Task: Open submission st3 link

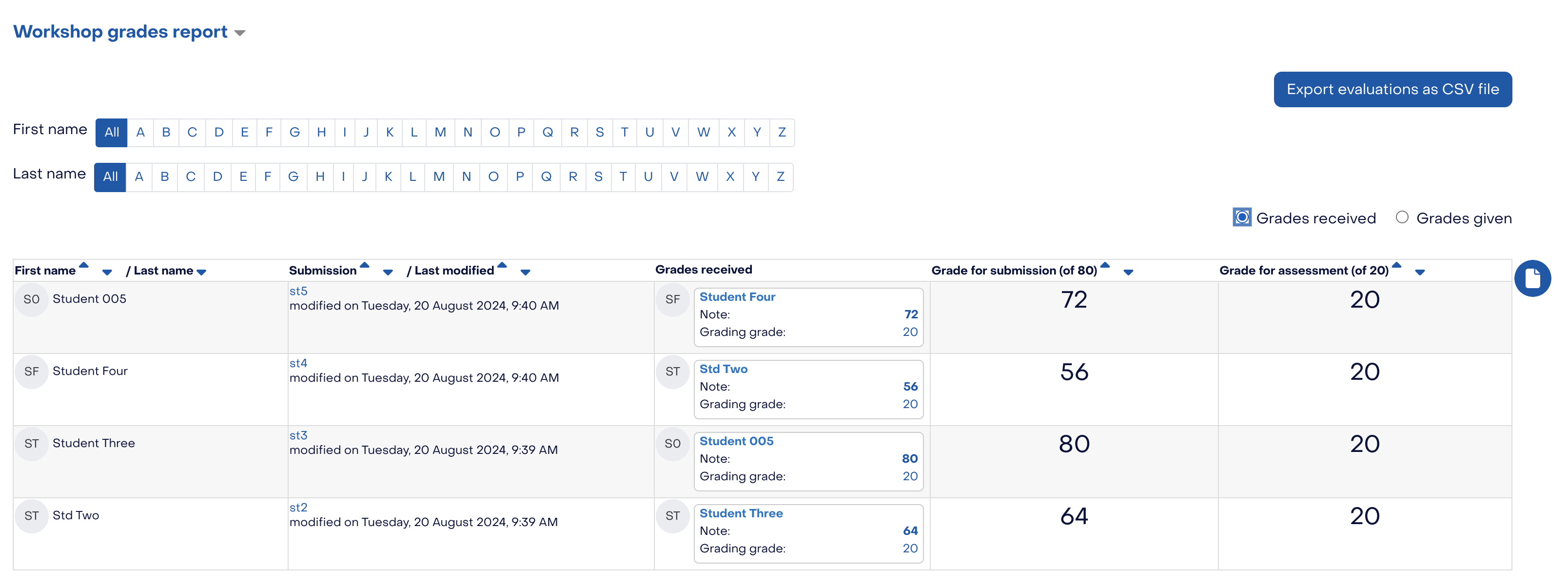Action: [x=298, y=435]
